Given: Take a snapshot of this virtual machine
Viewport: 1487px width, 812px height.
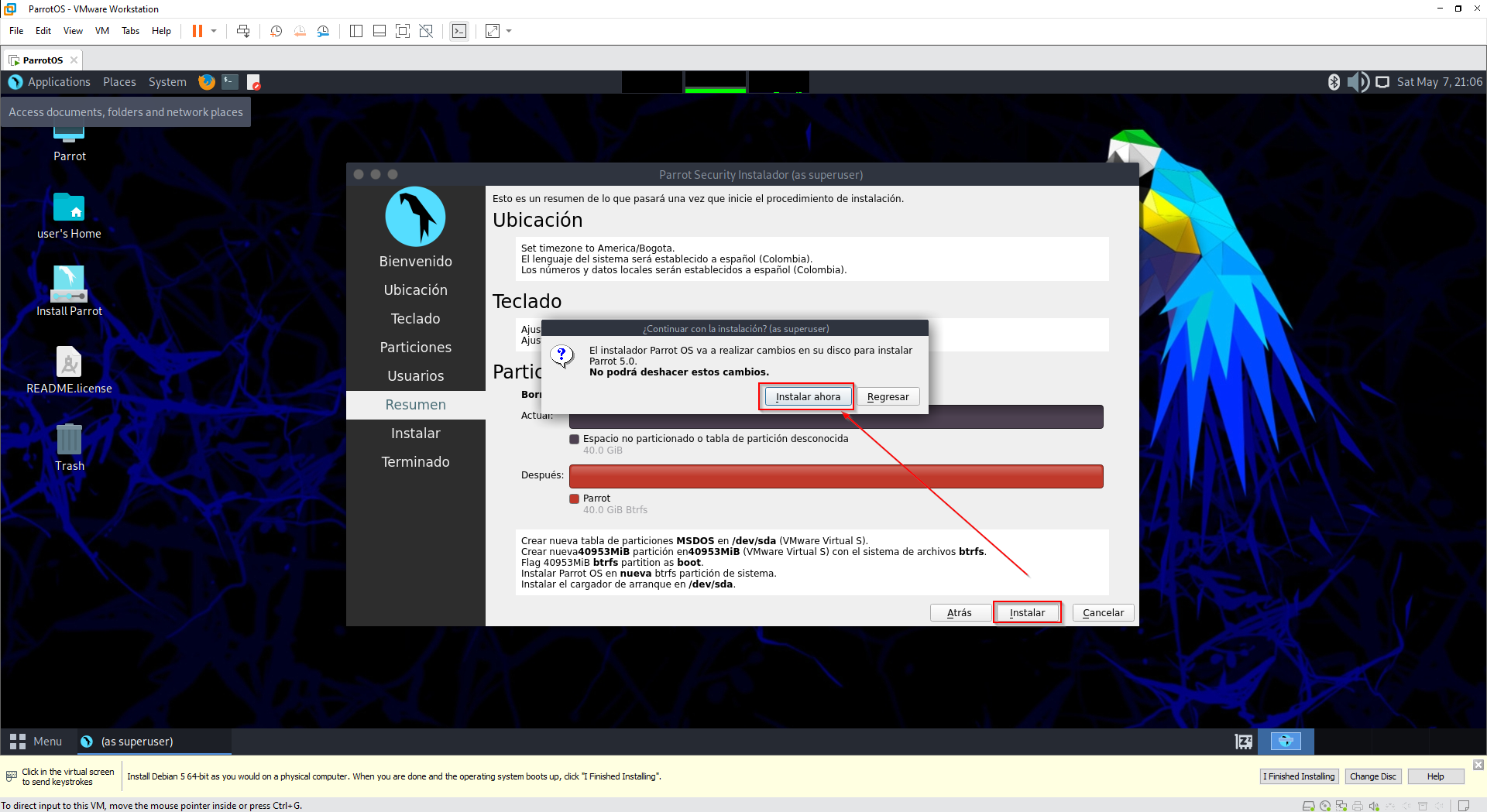Looking at the screenshot, I should [276, 31].
